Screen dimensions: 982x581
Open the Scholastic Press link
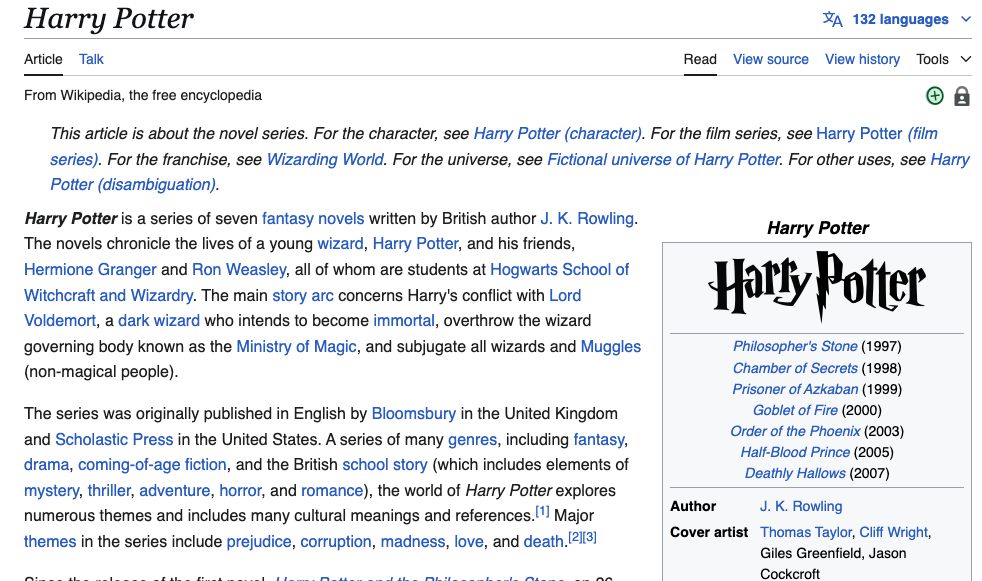coord(114,440)
